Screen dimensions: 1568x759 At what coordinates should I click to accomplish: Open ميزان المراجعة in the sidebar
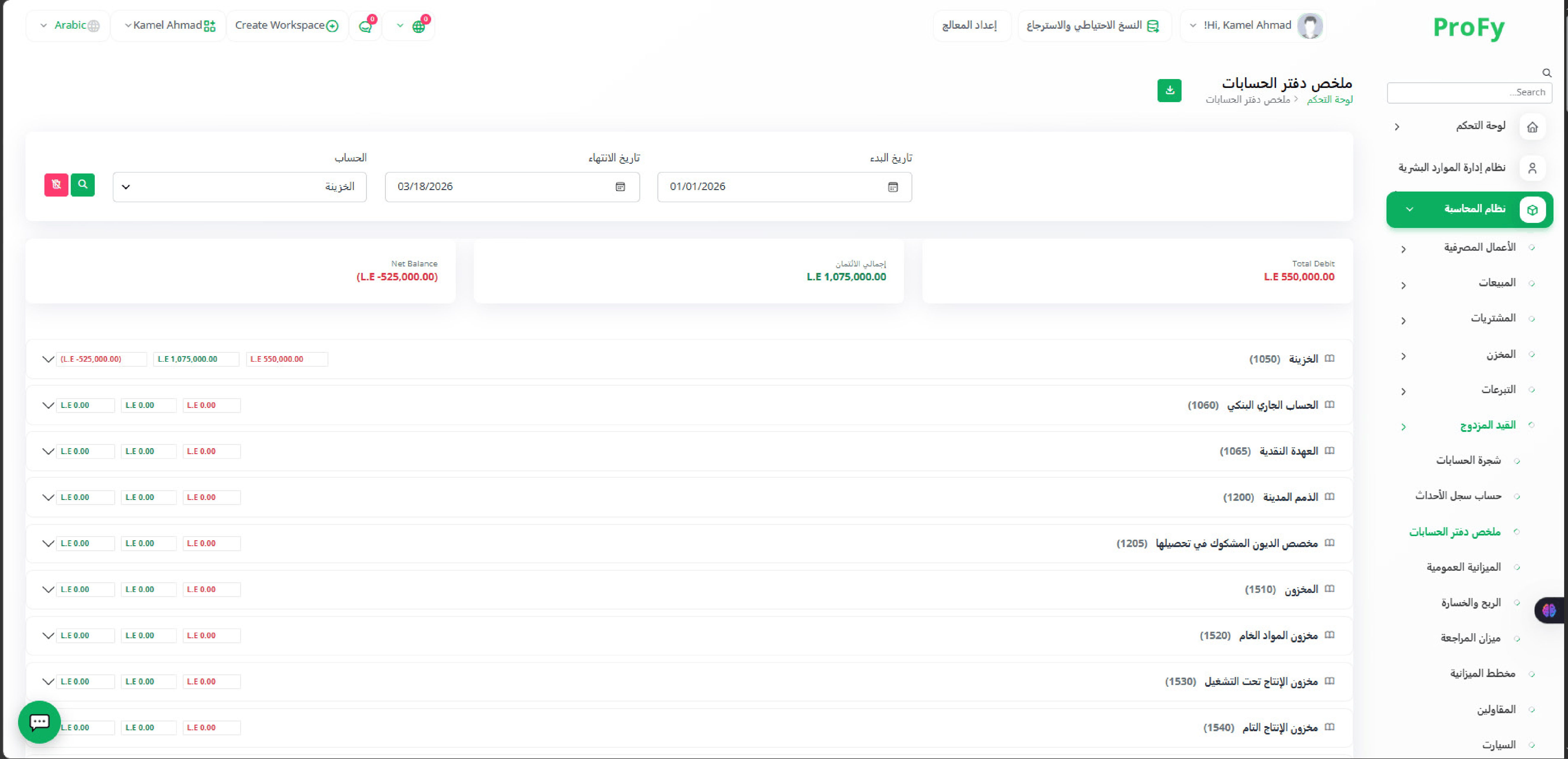(x=1470, y=638)
